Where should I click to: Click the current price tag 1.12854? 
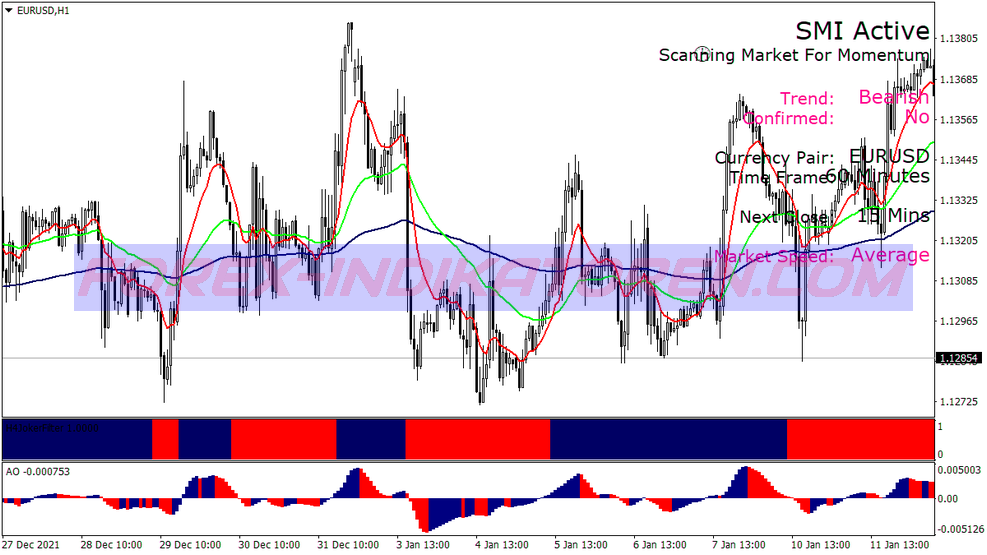(x=958, y=358)
